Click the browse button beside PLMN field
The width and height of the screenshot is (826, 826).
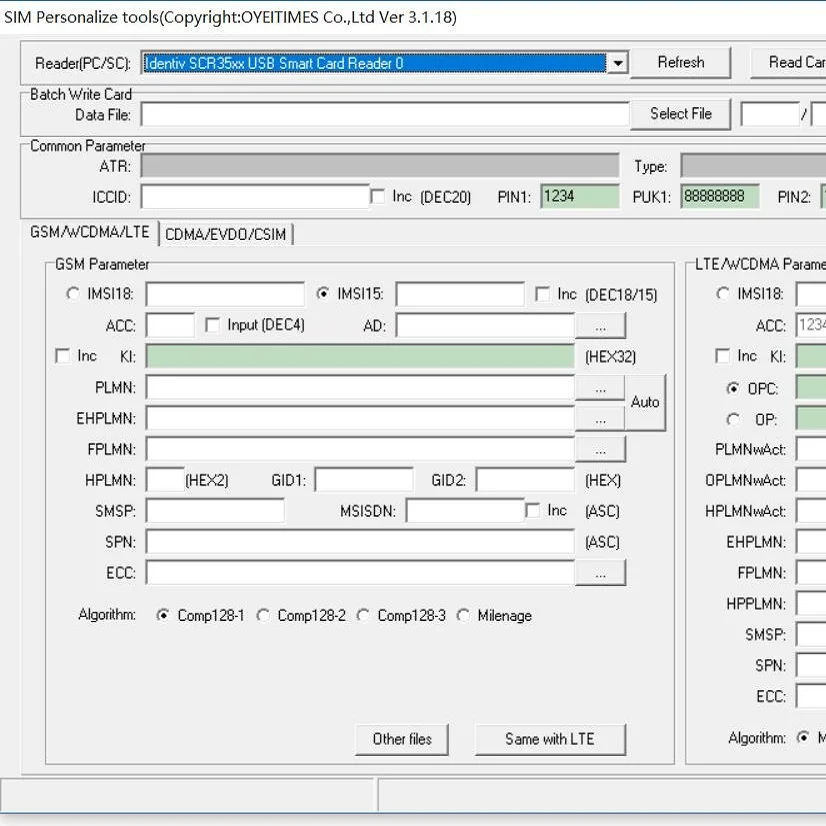tap(600, 387)
